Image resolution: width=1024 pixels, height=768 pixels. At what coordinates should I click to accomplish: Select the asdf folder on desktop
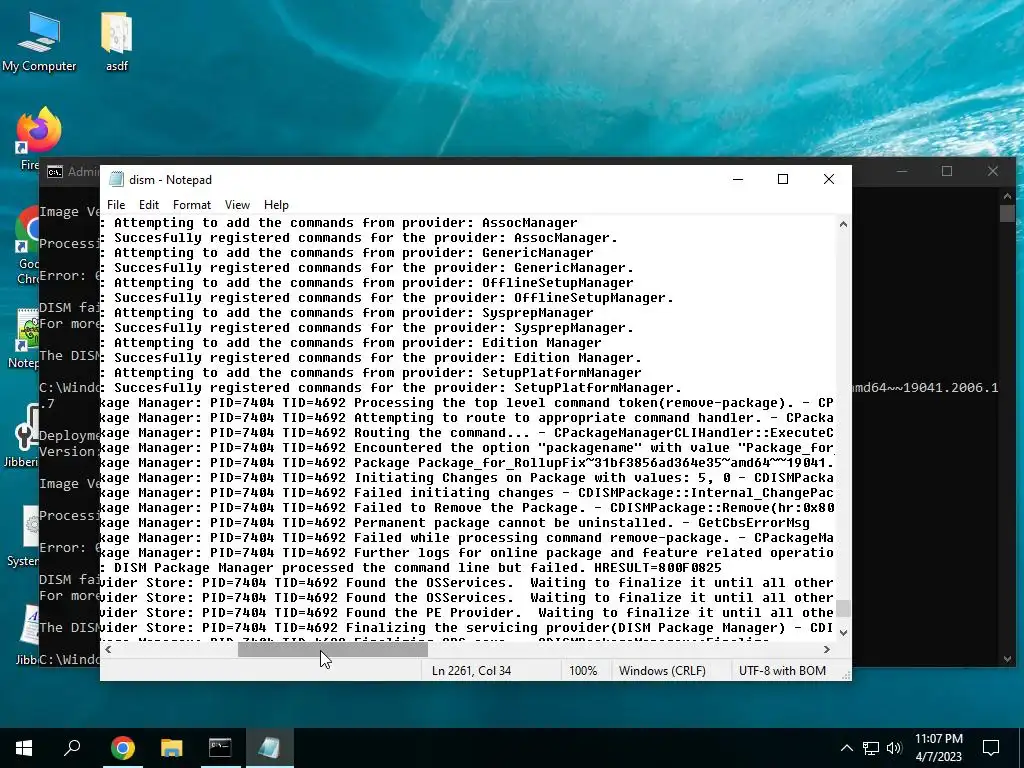(x=117, y=42)
